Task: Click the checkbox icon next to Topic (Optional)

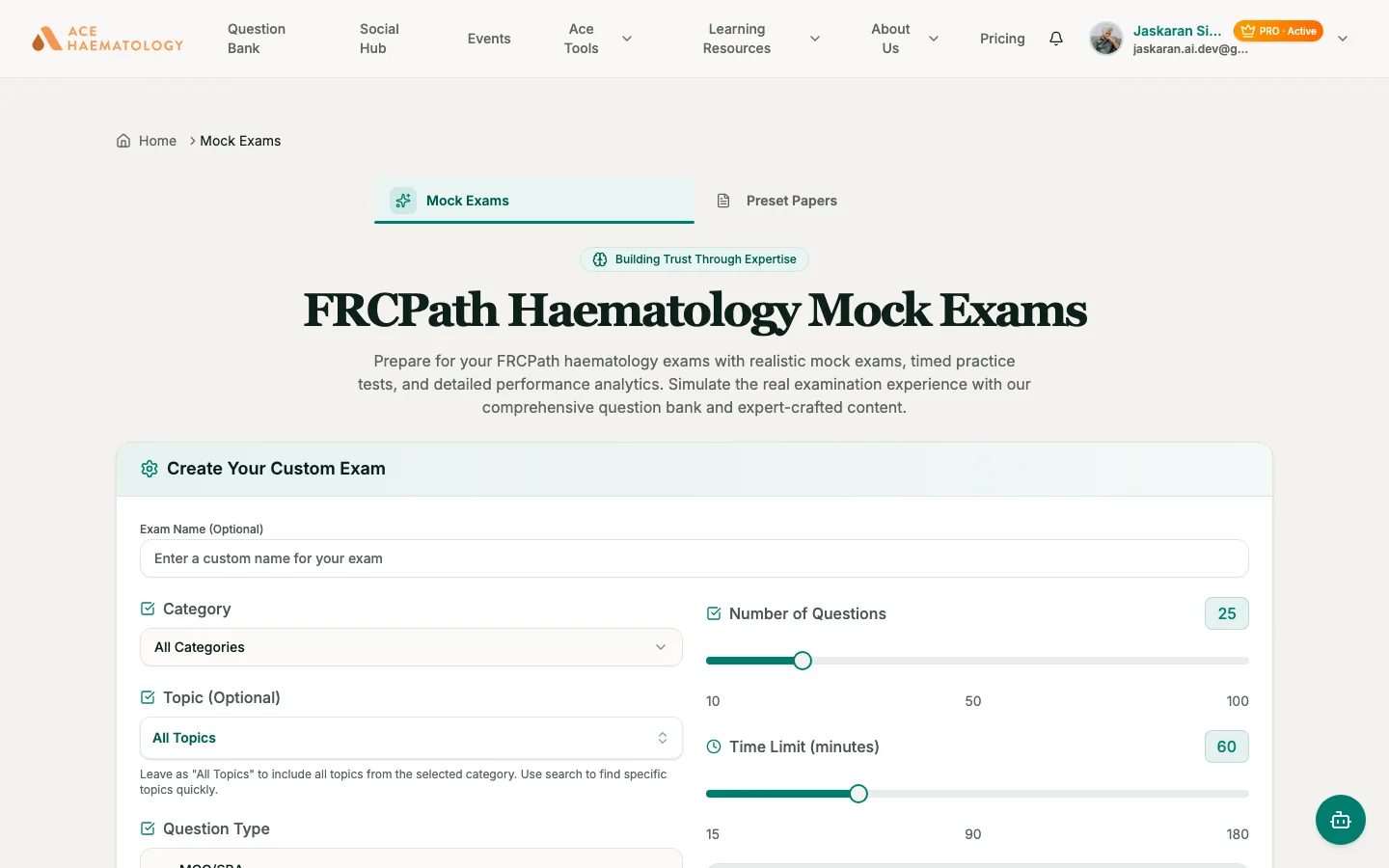Action: click(x=148, y=697)
